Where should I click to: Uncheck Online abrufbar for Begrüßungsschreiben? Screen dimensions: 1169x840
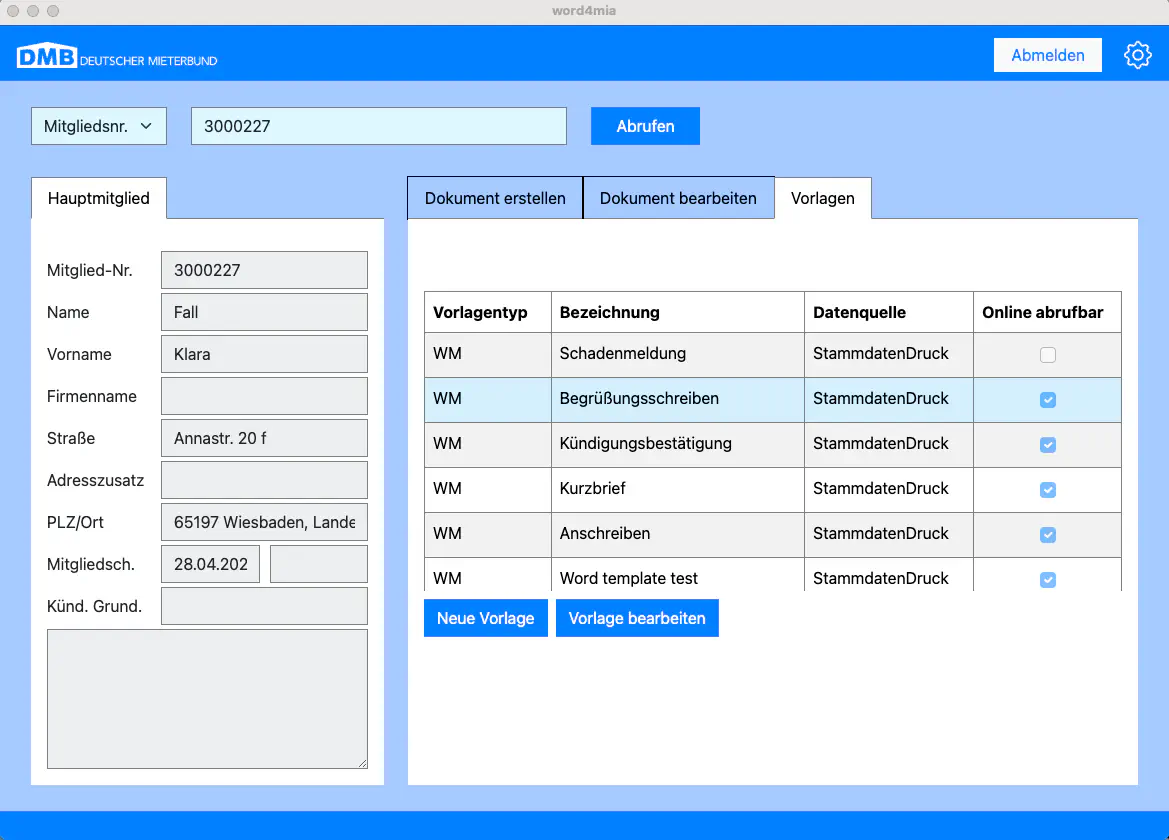pyautogui.click(x=1047, y=400)
